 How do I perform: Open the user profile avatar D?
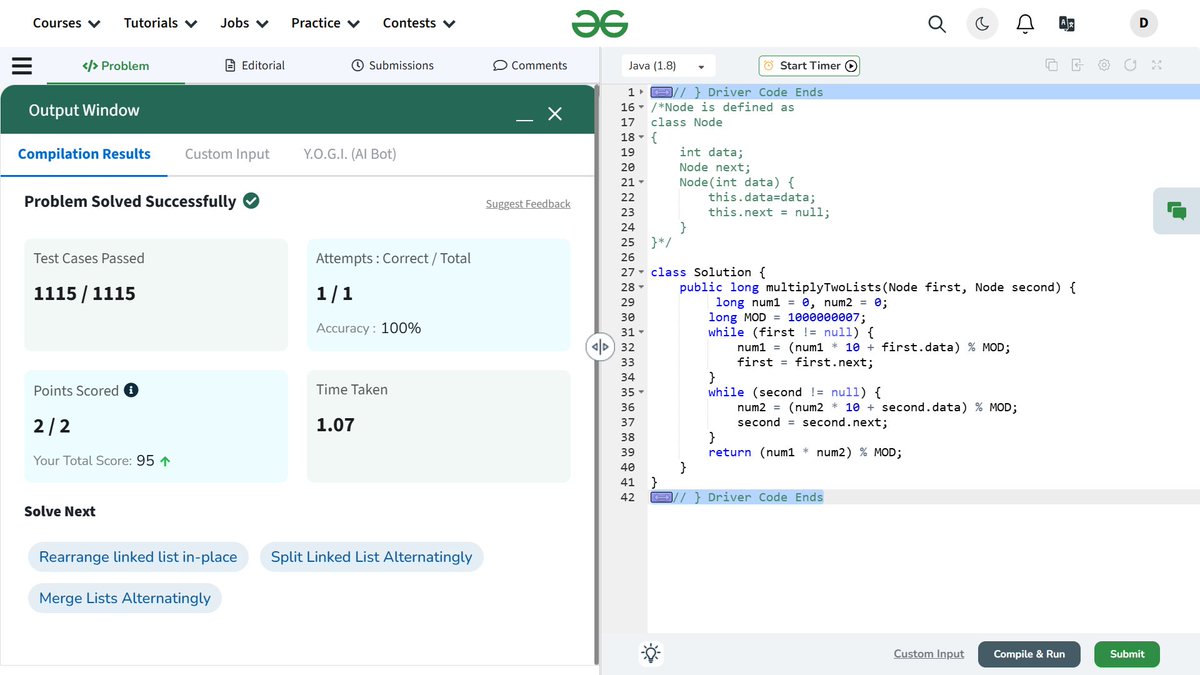pyautogui.click(x=1143, y=23)
